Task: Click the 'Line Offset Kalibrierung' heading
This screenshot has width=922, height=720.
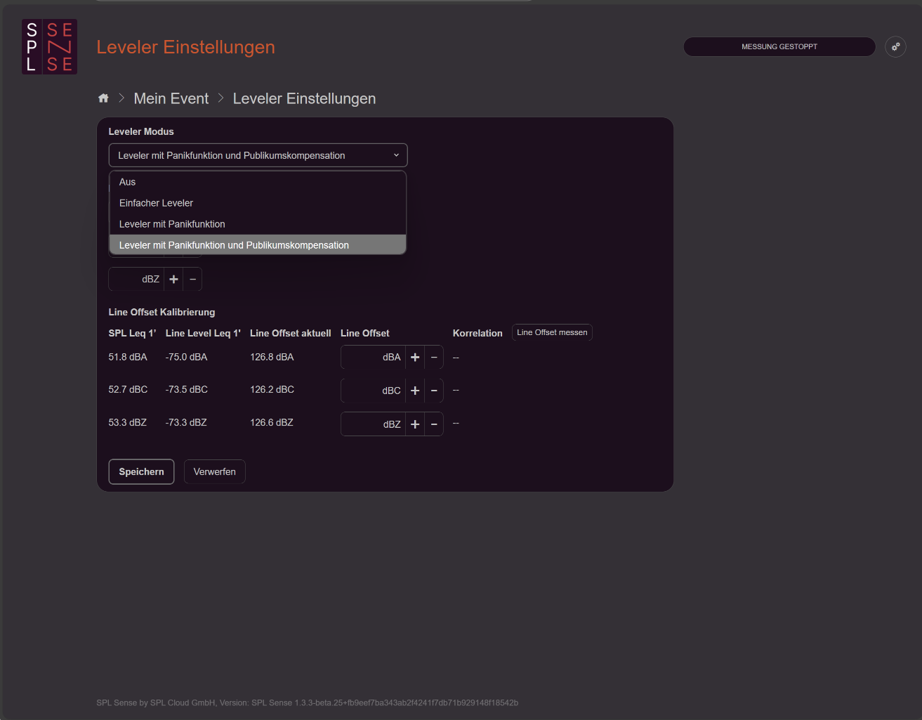Action: [x=162, y=312]
